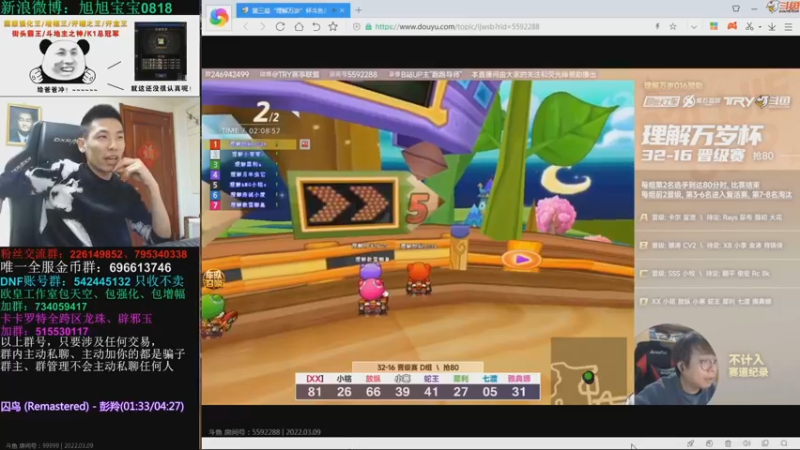Open the browser home page

298,27
